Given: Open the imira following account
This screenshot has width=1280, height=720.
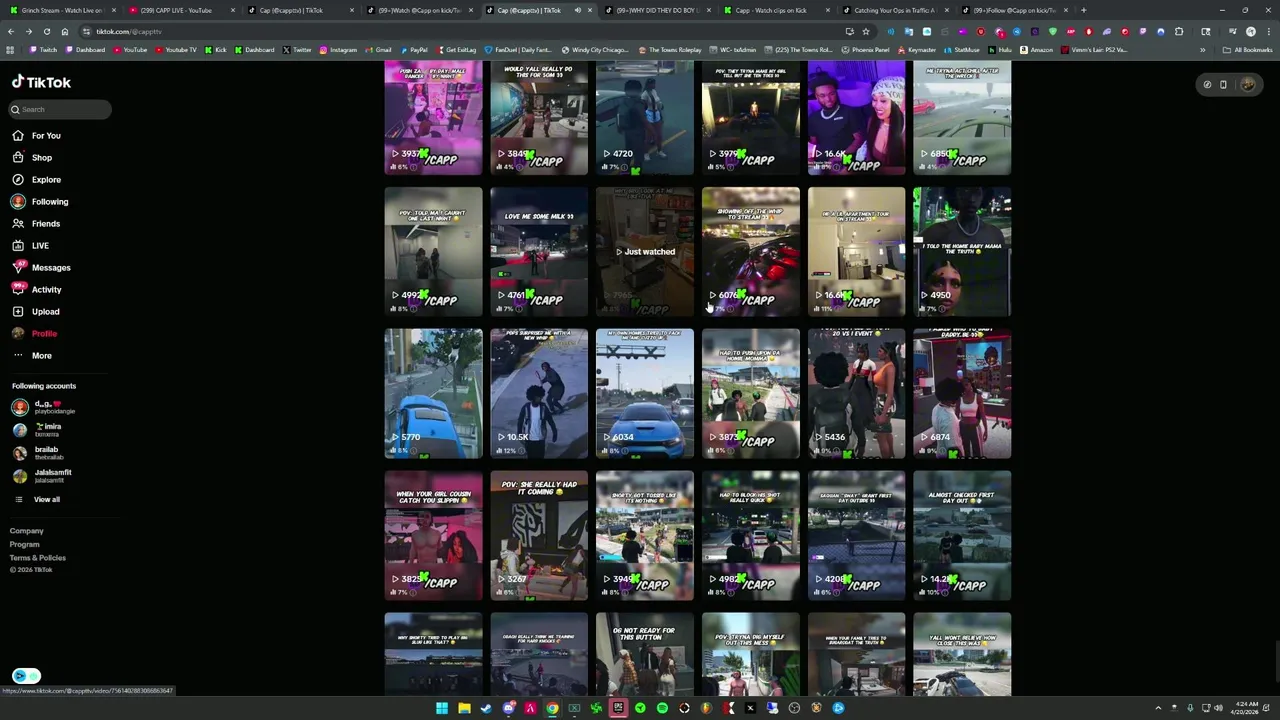Looking at the screenshot, I should click(37, 430).
